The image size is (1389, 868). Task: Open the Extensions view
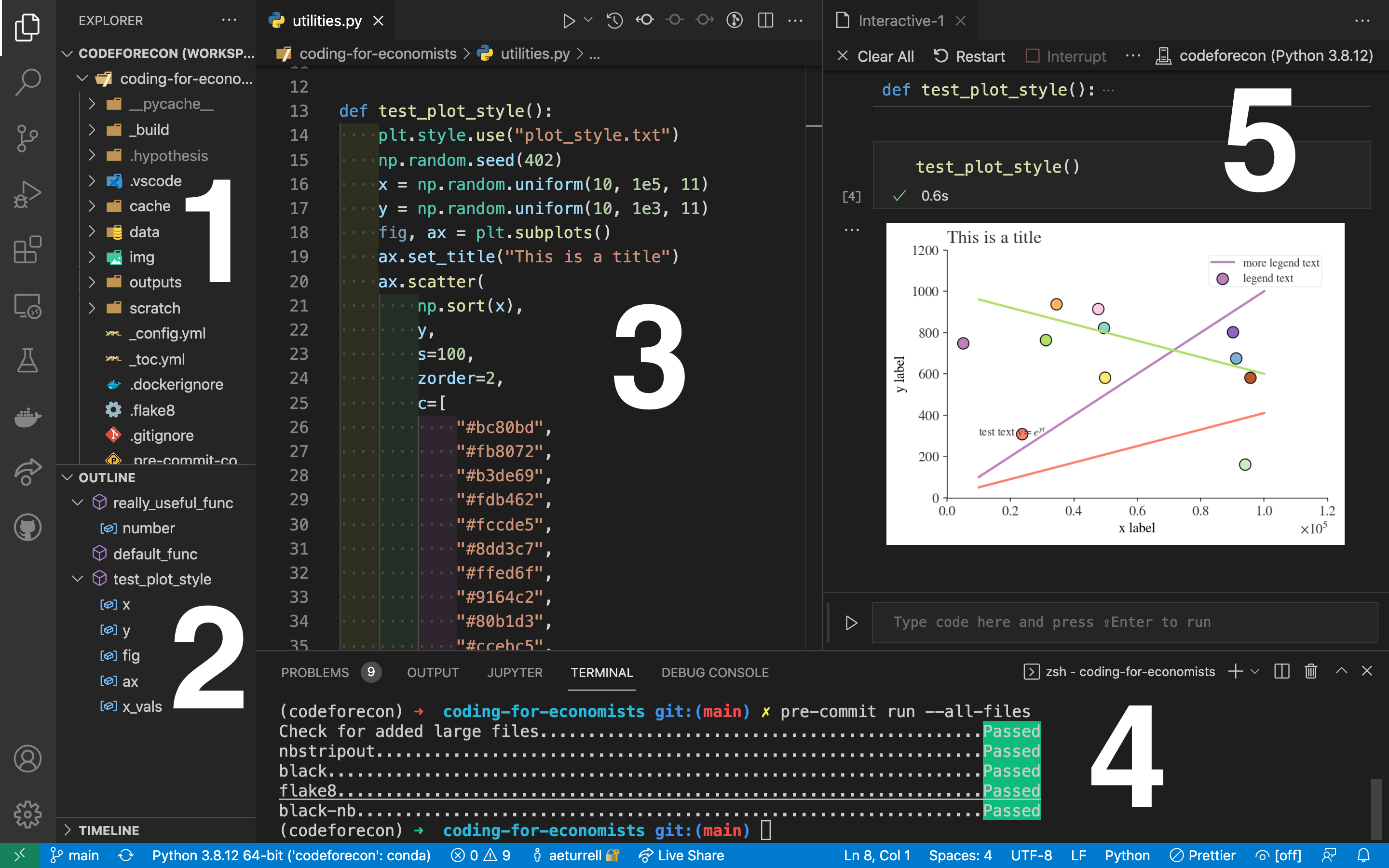(x=27, y=250)
